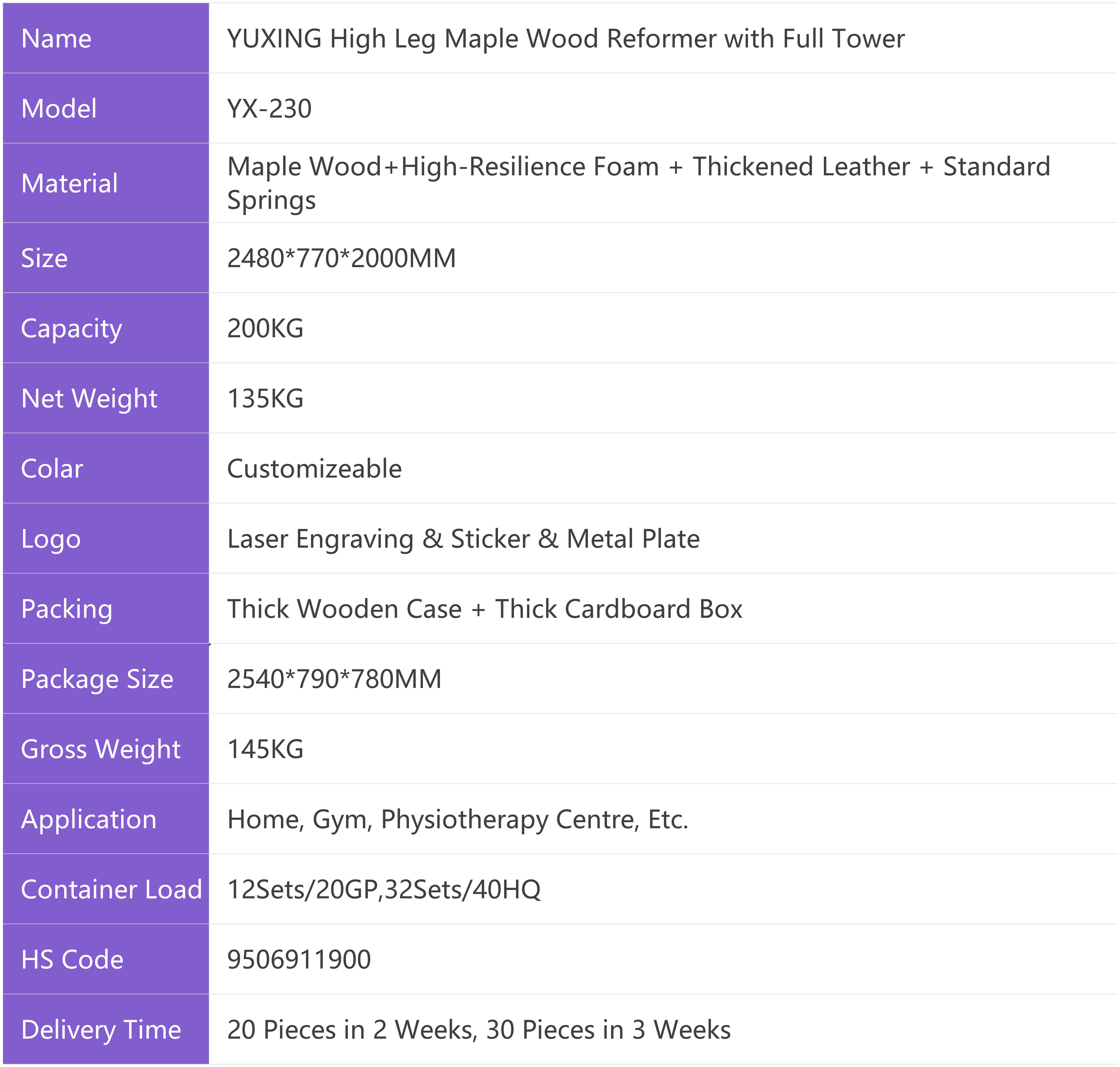The image size is (1120, 1067).
Task: Click the 'Net Weight' label cell
Action: [x=106, y=398]
